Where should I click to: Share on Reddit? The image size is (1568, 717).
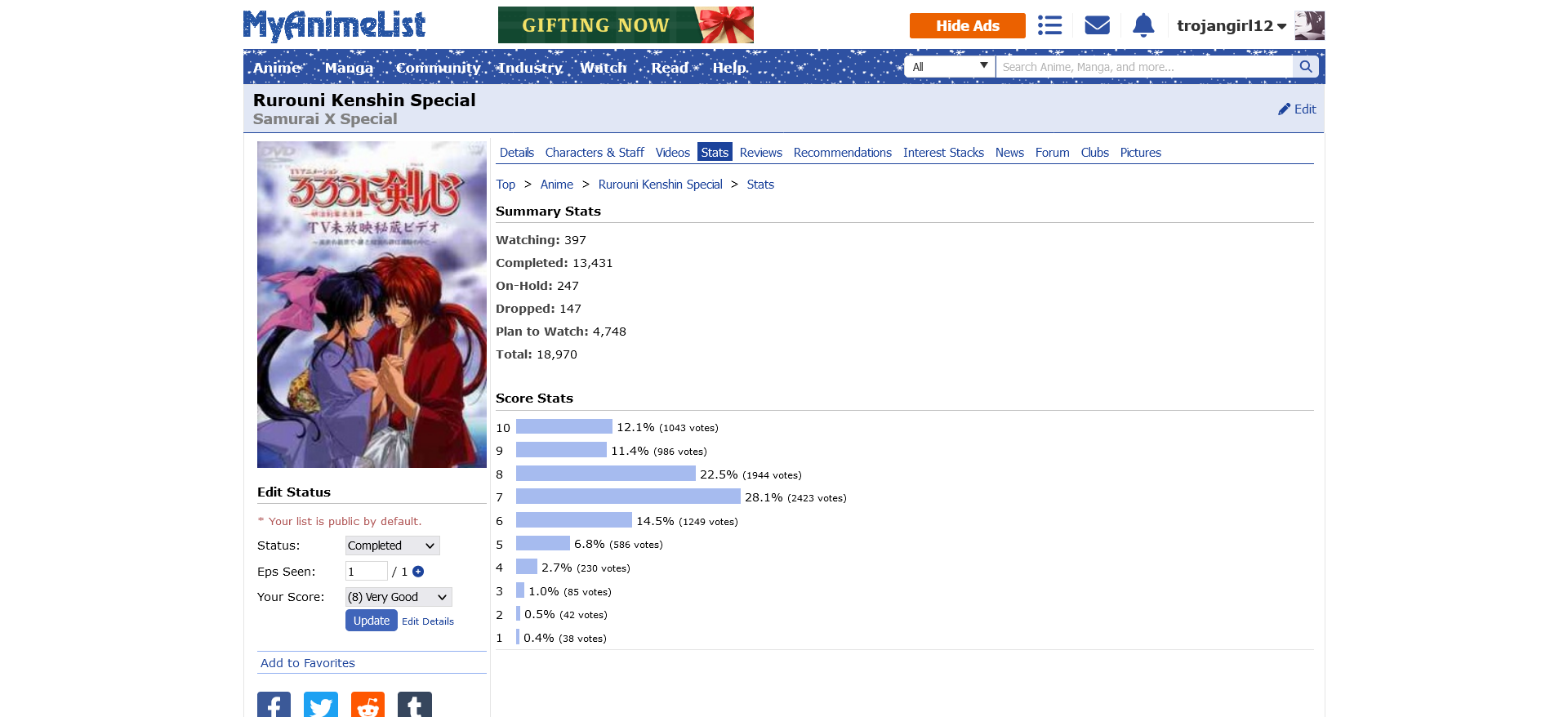367,705
